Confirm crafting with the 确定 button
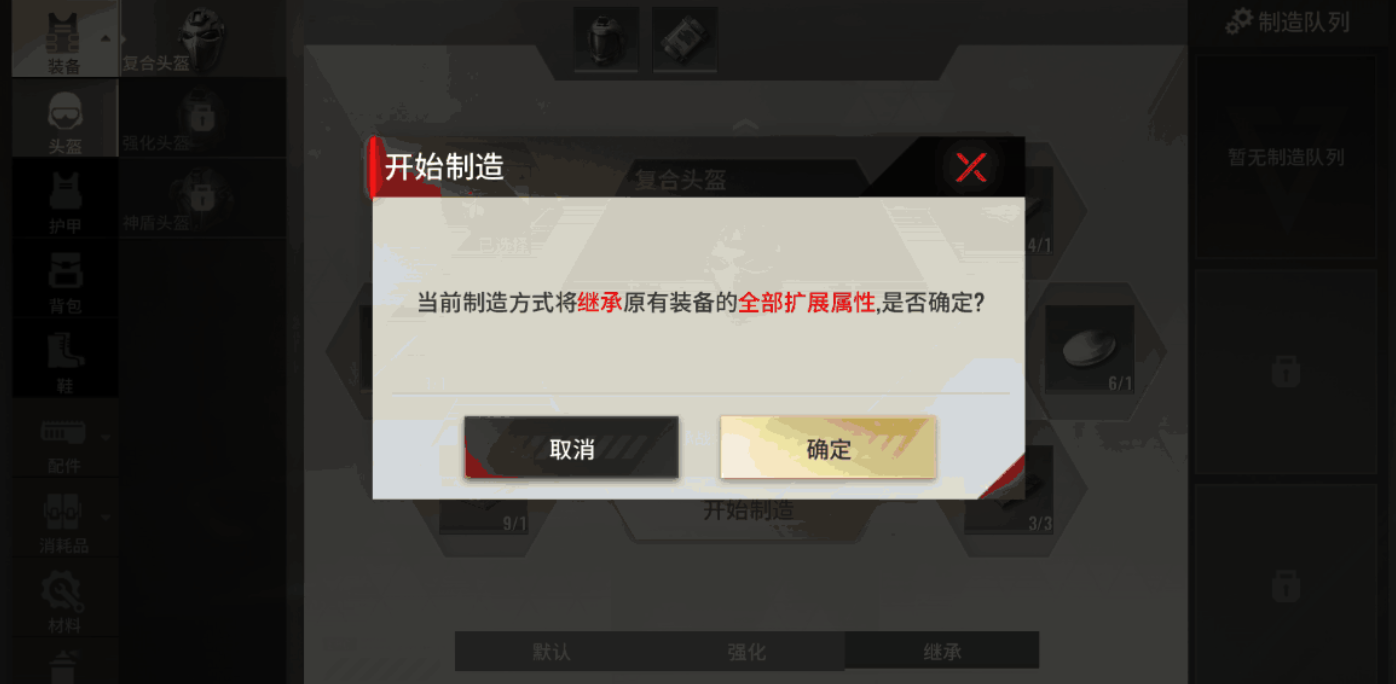 tap(828, 448)
